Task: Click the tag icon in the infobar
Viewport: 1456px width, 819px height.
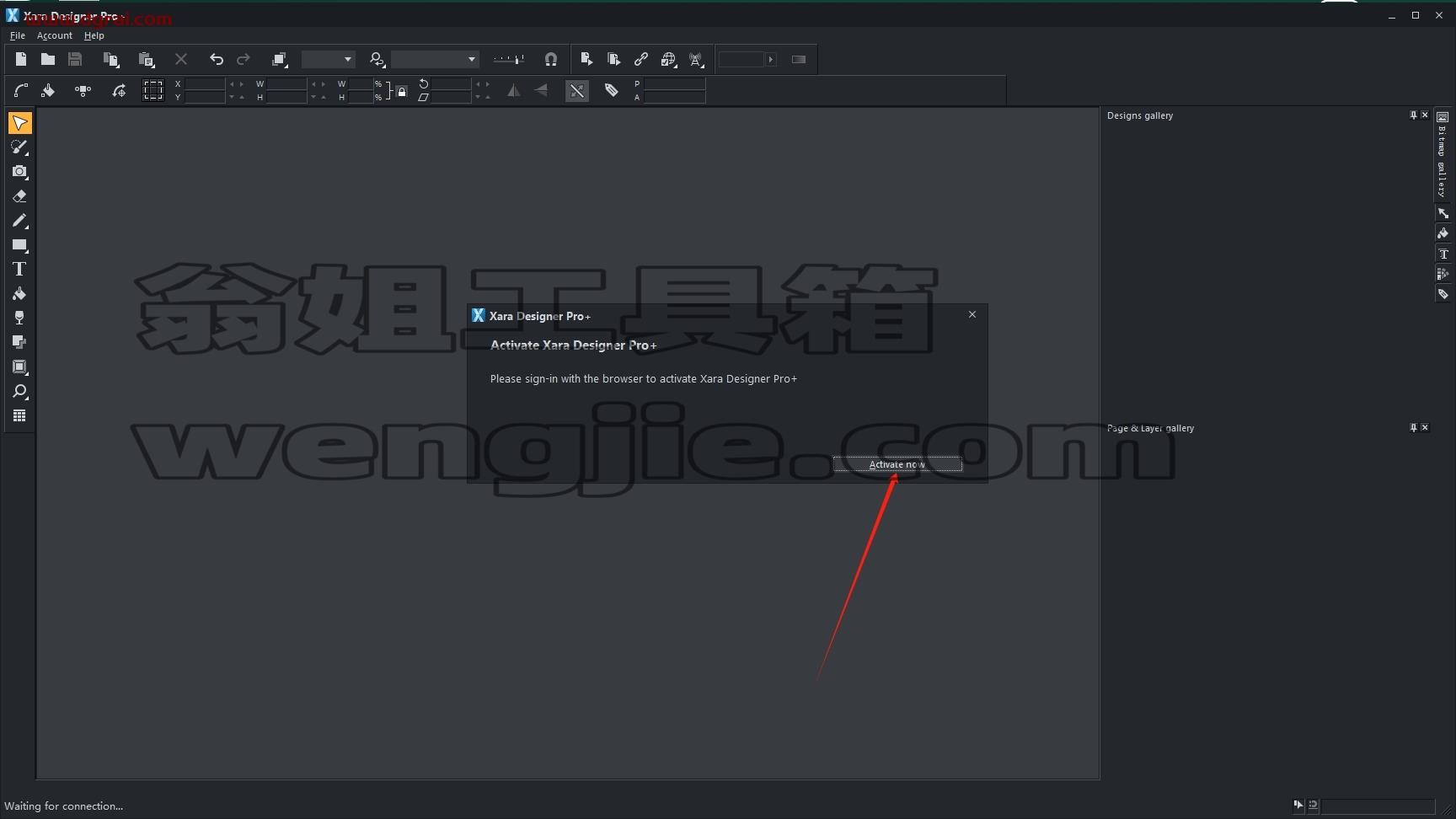Action: [x=612, y=91]
